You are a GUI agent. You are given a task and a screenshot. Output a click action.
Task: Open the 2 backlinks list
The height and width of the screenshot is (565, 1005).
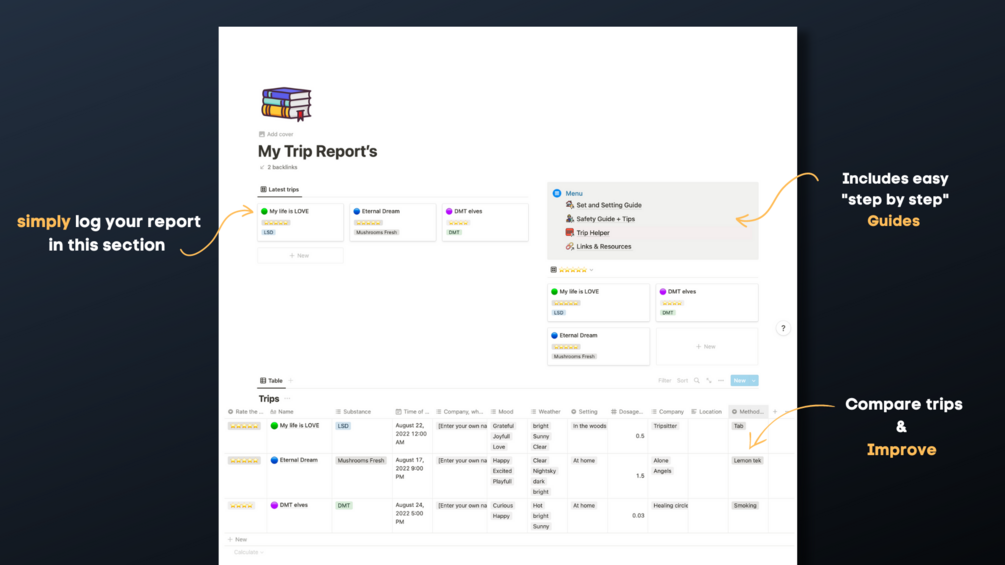coord(278,167)
